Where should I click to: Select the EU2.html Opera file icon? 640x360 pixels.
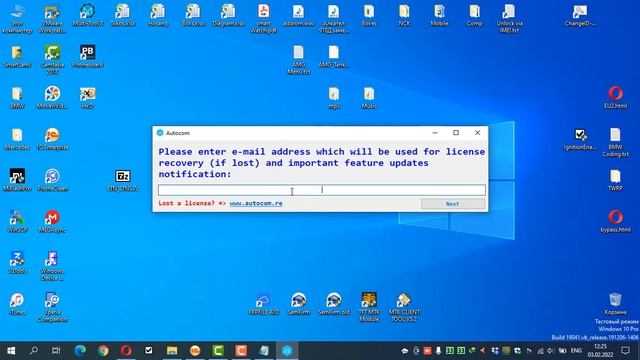(616, 97)
